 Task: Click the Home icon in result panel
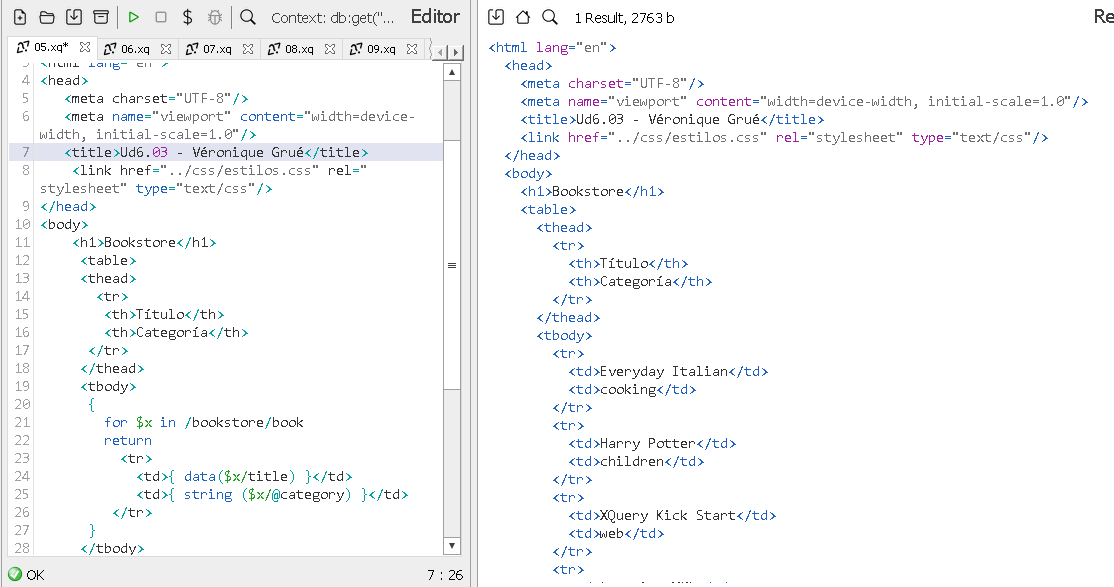click(523, 17)
